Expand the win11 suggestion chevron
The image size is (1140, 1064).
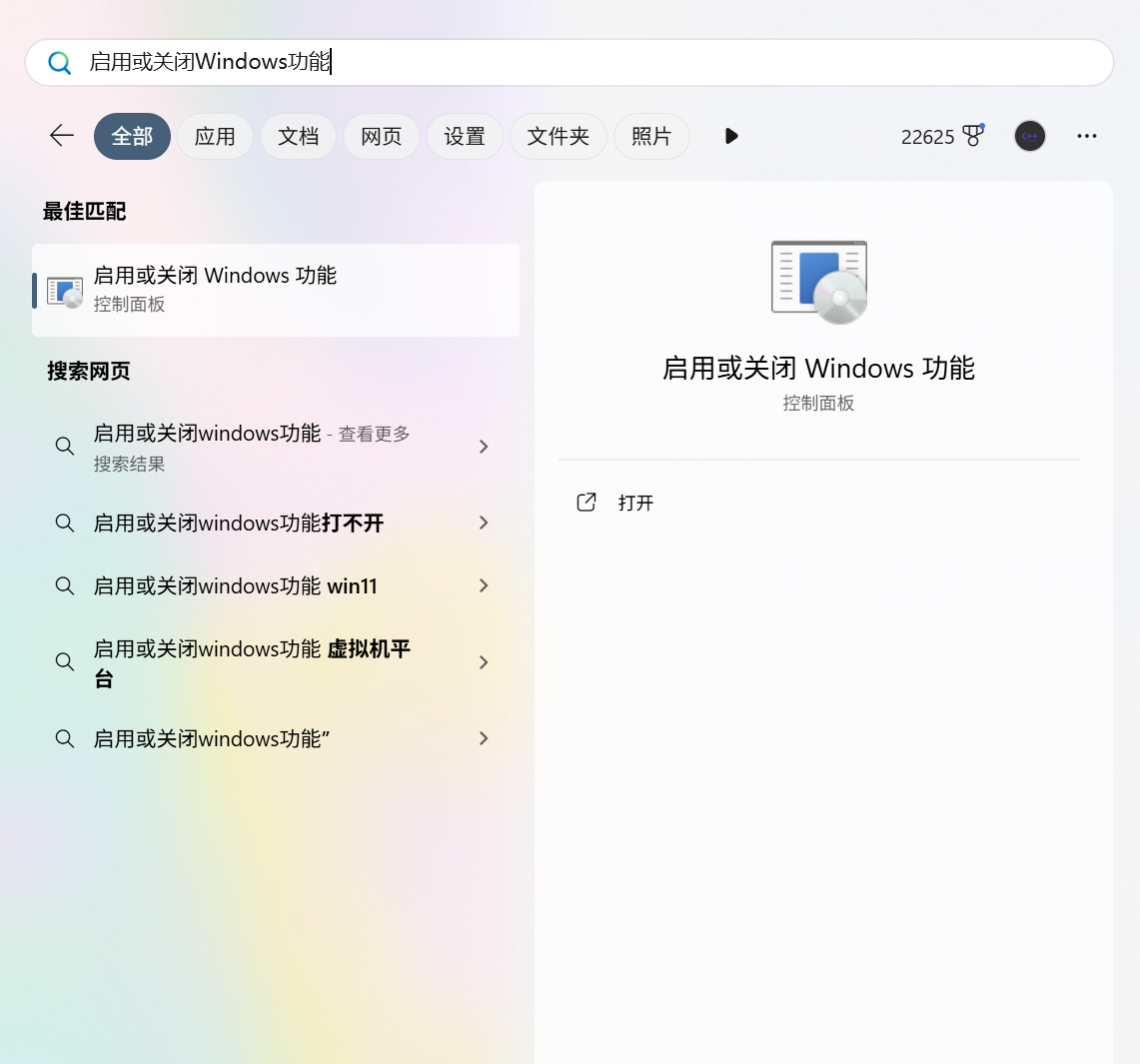coord(484,585)
